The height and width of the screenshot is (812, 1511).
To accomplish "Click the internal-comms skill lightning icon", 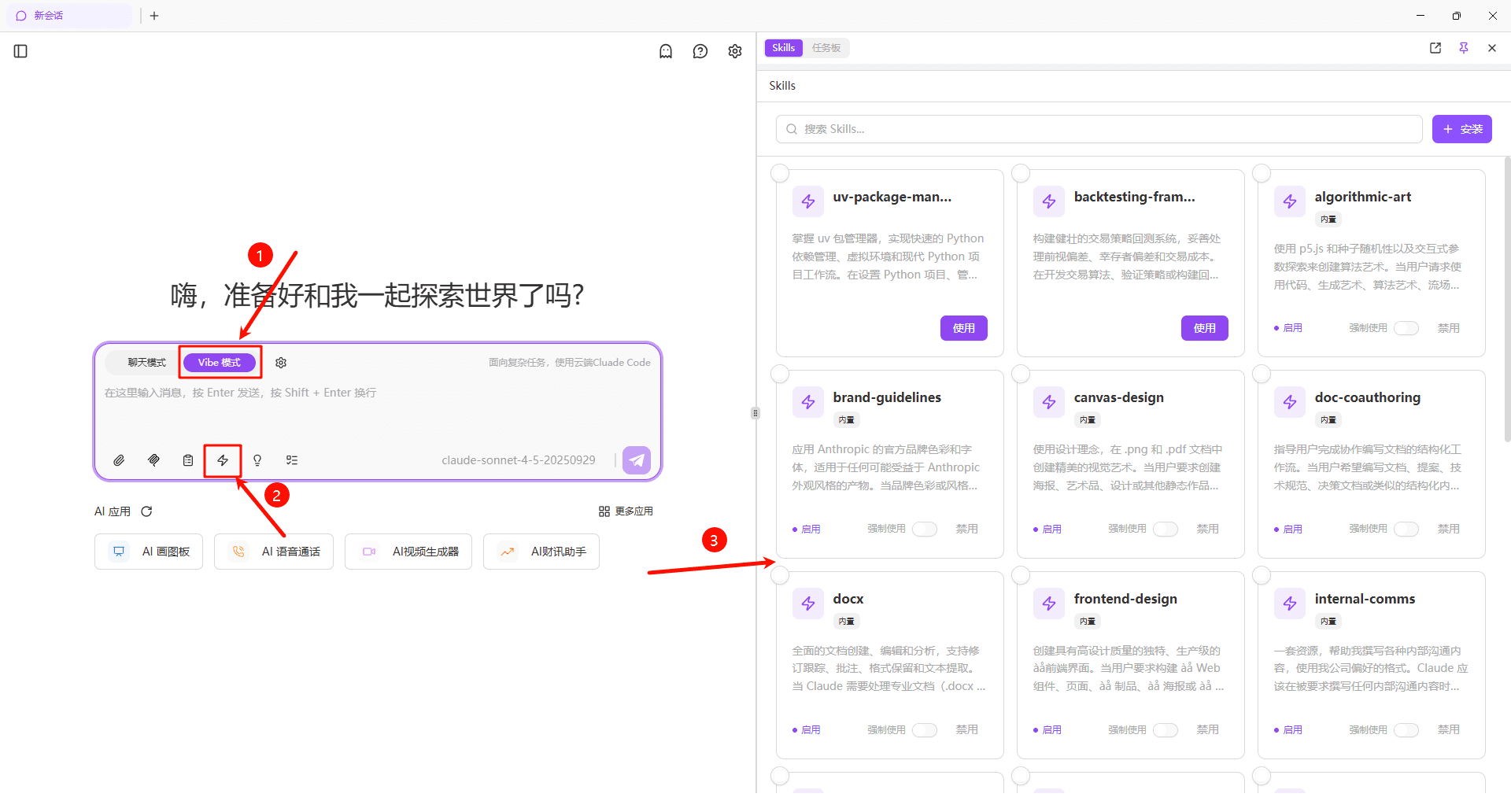I will tap(1290, 603).
